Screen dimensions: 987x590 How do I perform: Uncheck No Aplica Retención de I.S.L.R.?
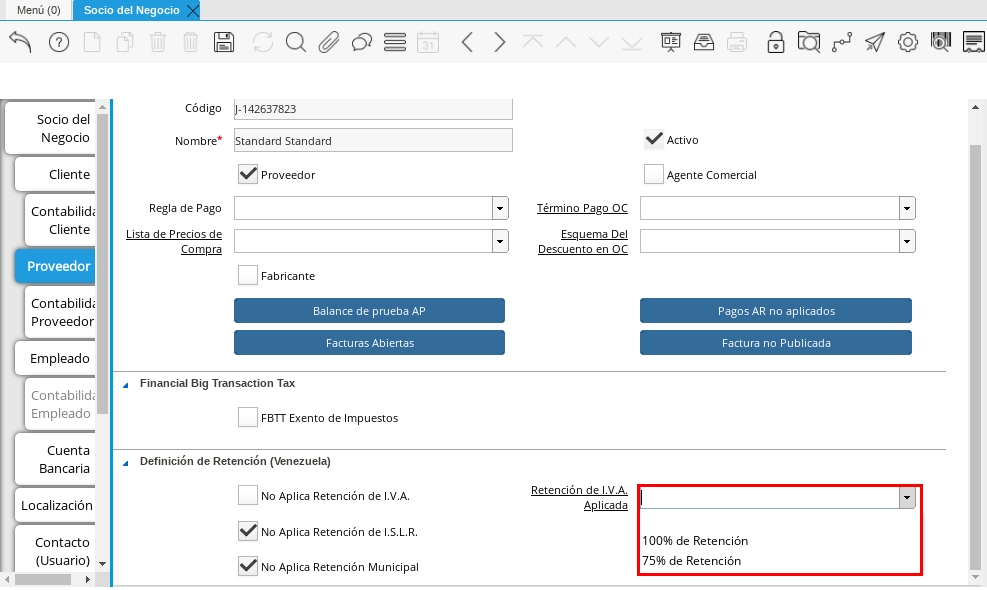[247, 531]
